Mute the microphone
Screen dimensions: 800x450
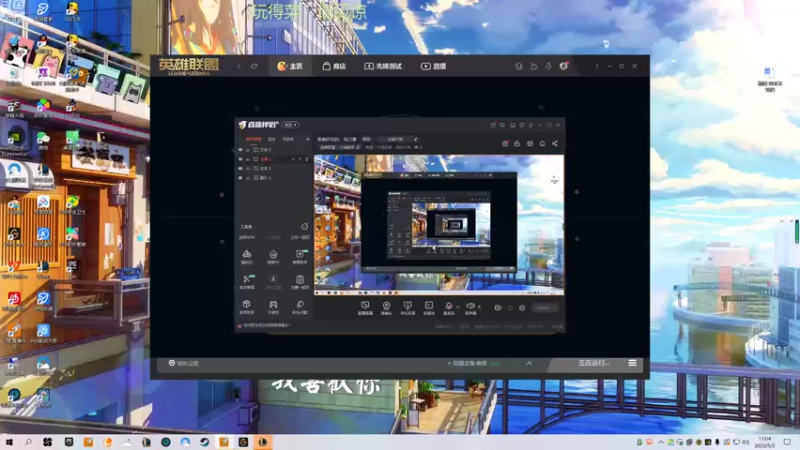coord(448,308)
